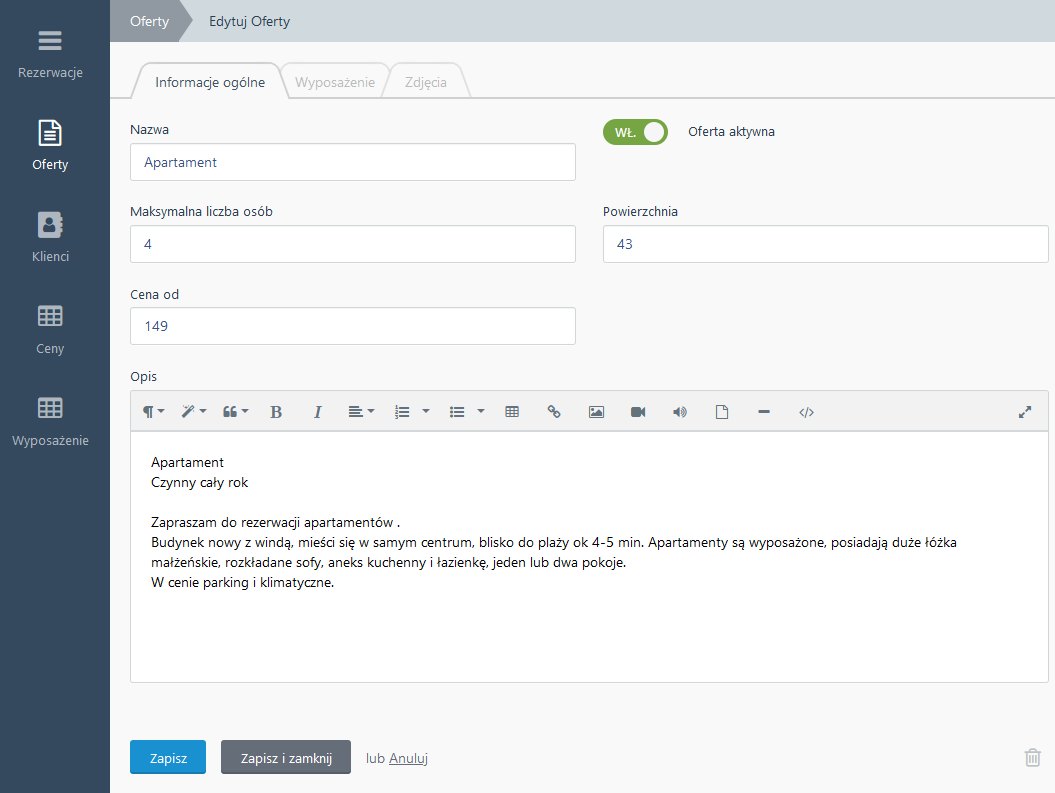This screenshot has height=793, width=1055.
Task: Insert a video in the editor
Action: point(638,412)
